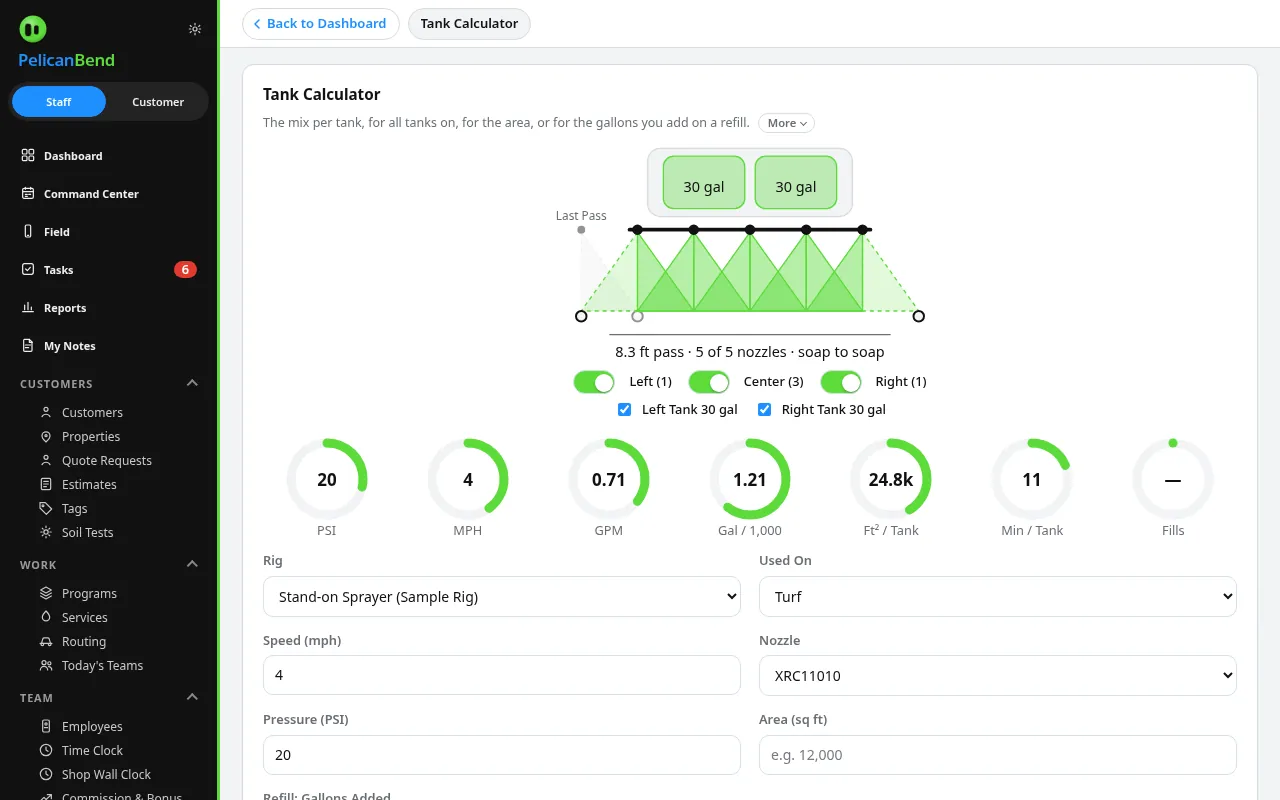The height and width of the screenshot is (800, 1280).
Task: Click the Field phone icon
Action: 28,232
